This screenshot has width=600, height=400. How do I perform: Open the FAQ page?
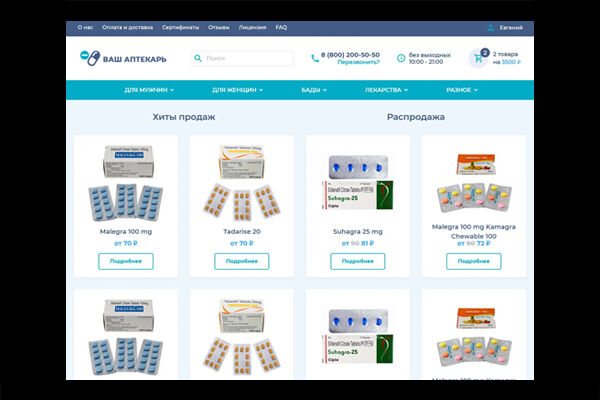281,28
